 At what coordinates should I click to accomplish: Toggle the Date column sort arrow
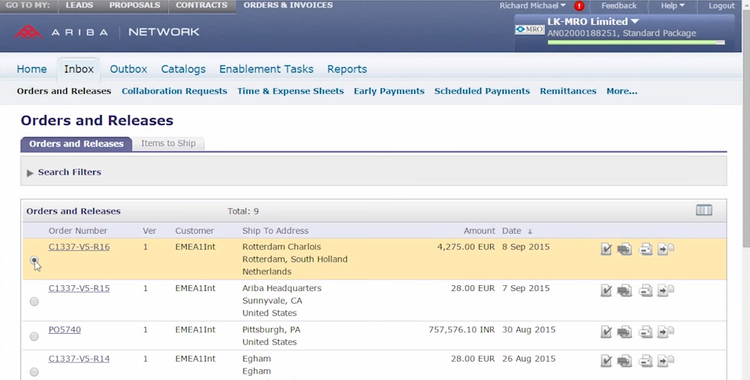pyautogui.click(x=530, y=232)
